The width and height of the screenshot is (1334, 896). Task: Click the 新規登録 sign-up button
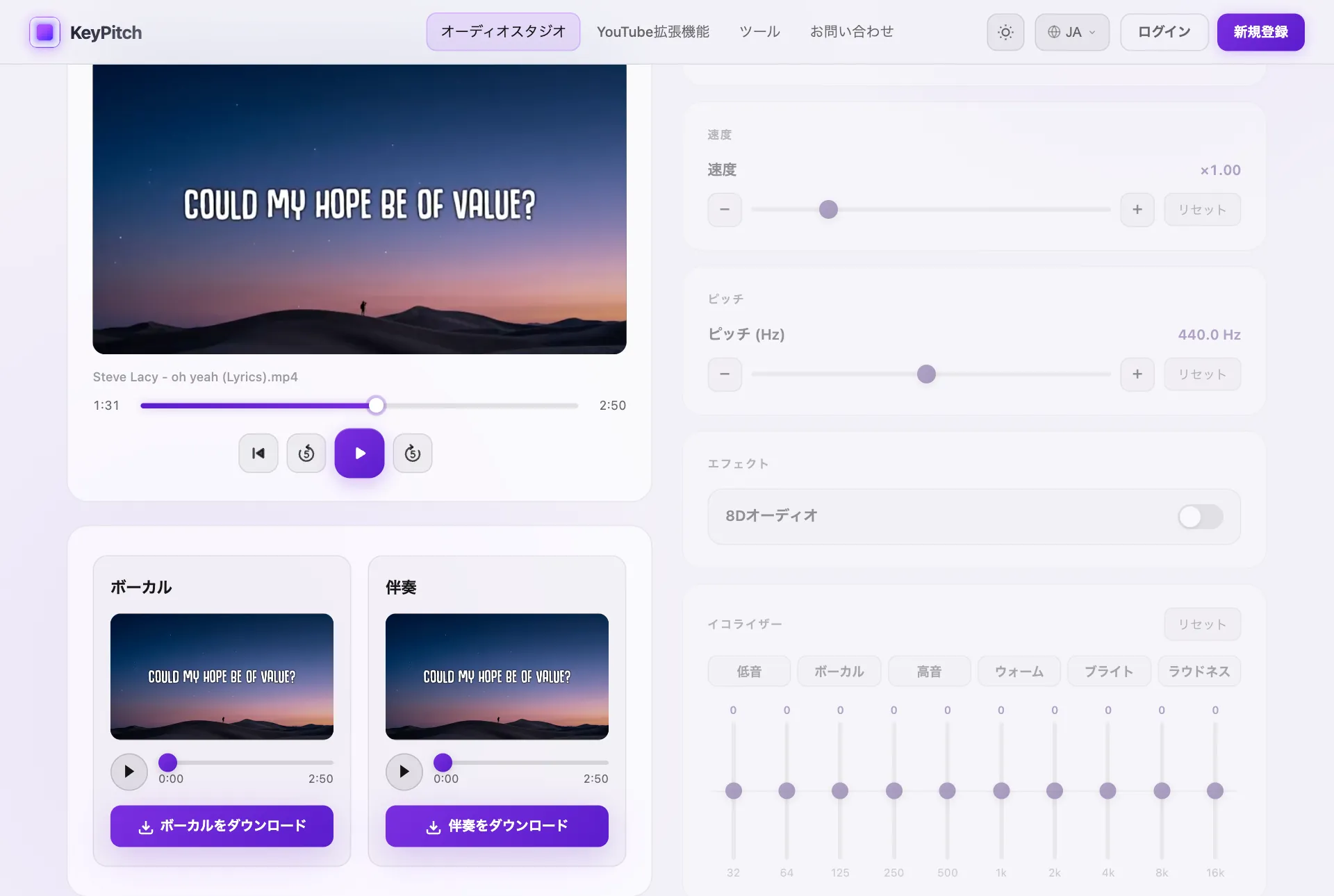pos(1260,32)
